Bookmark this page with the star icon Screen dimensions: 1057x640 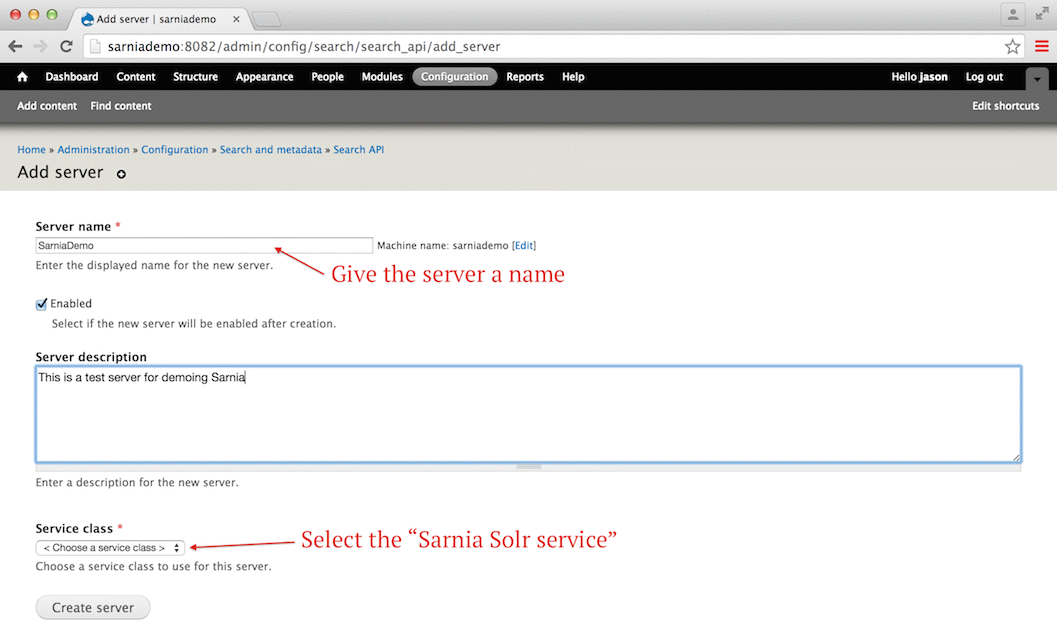1012,46
